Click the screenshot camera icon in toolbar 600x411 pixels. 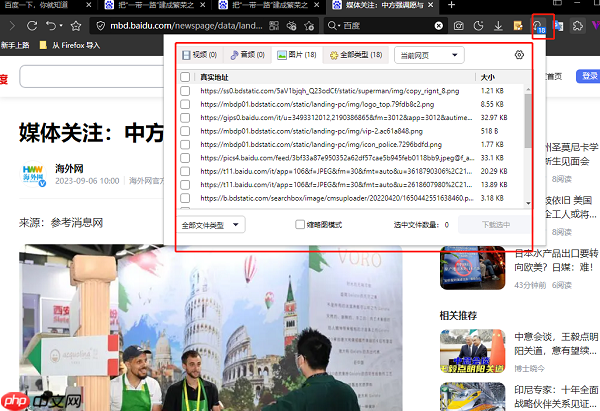(x=458, y=26)
